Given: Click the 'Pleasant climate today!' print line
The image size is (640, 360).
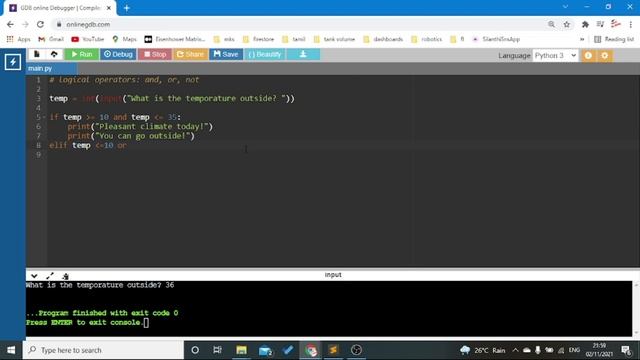Looking at the screenshot, I should point(140,127).
